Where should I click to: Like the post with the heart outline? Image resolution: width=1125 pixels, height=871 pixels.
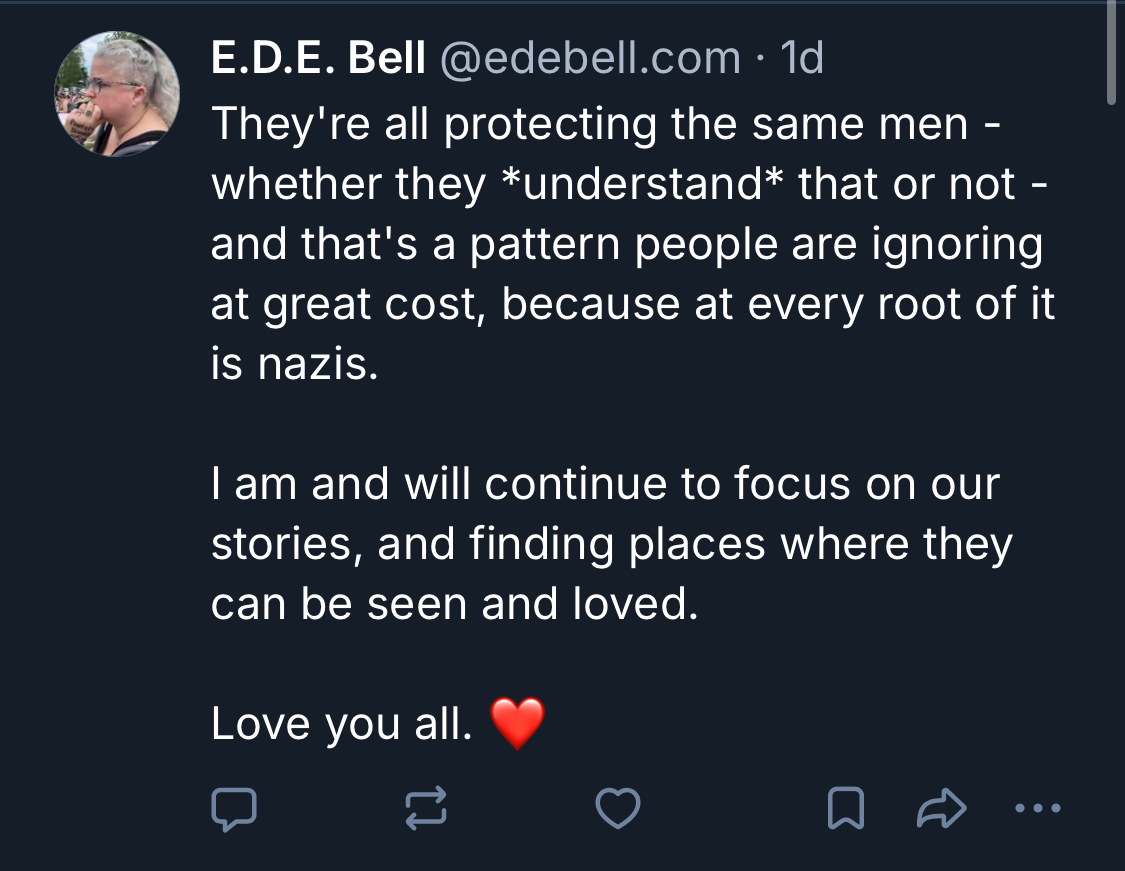tap(618, 808)
